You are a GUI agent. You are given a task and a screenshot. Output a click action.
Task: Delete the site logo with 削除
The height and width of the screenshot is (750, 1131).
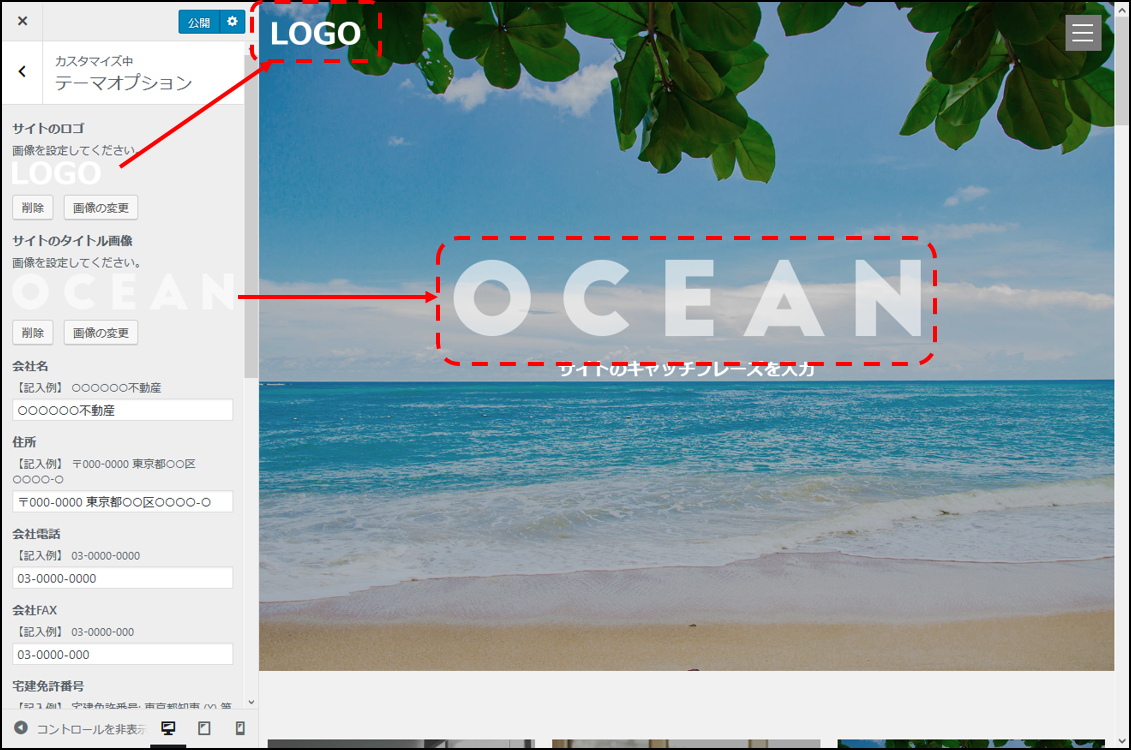pos(32,208)
